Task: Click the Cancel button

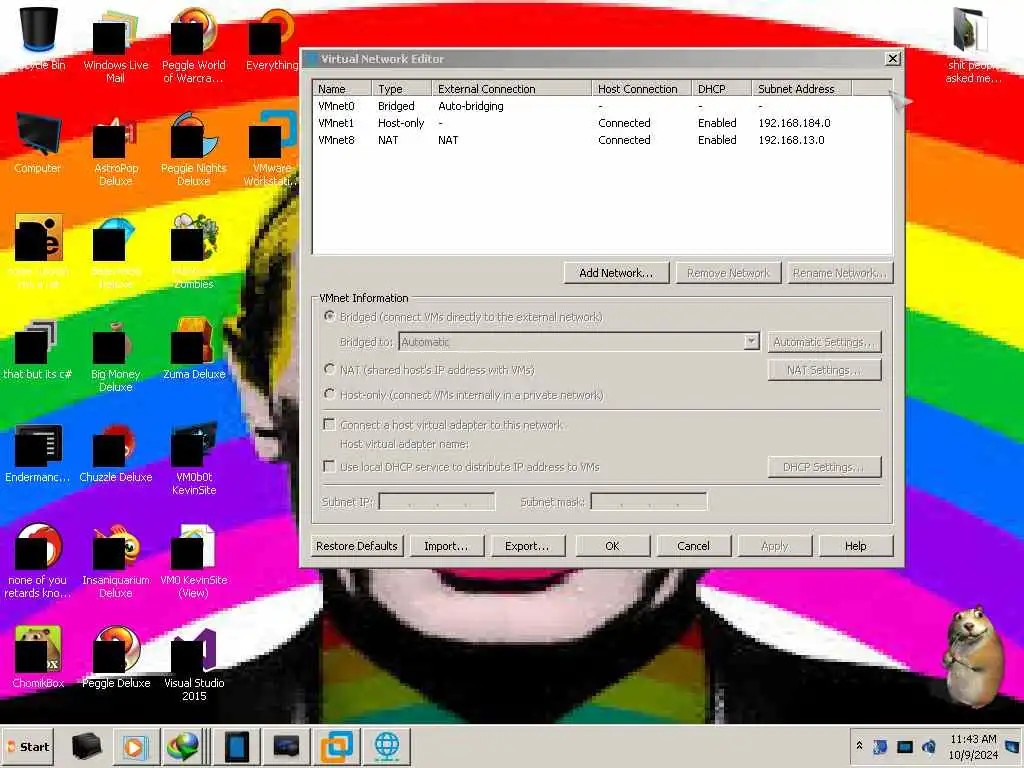Action: pyautogui.click(x=694, y=546)
